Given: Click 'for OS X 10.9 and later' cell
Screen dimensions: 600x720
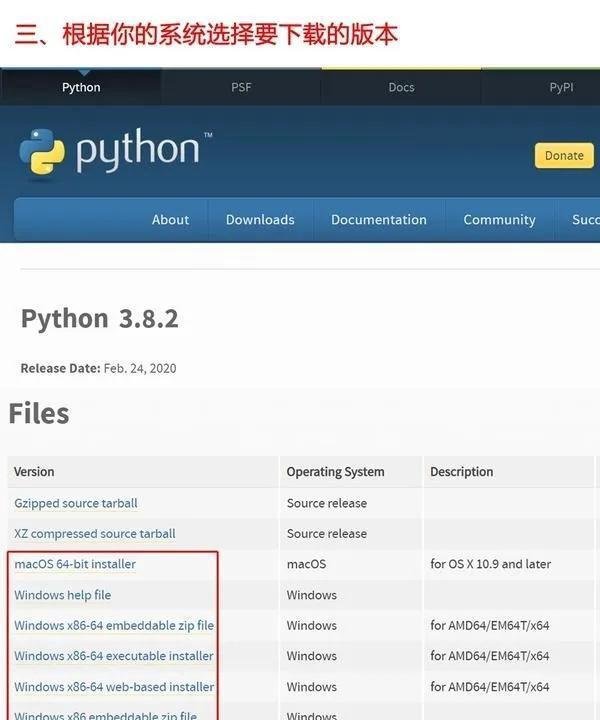Looking at the screenshot, I should [x=490, y=564].
